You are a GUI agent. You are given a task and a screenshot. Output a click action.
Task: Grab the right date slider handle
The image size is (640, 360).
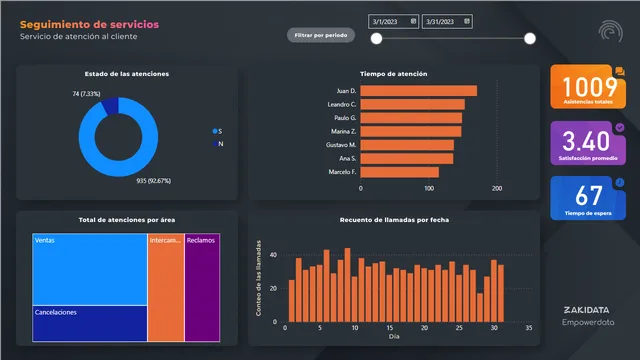coord(530,39)
